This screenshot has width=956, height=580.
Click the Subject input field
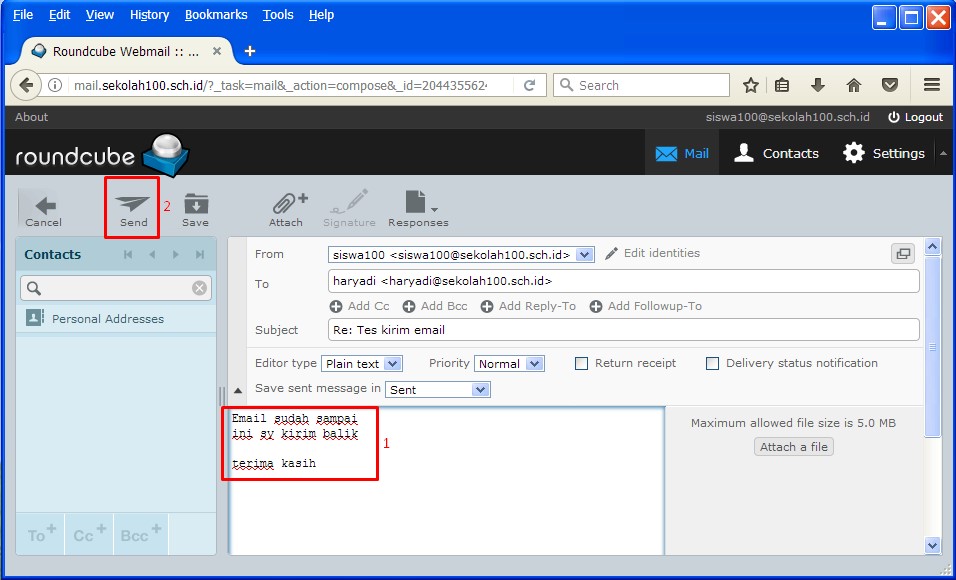pyautogui.click(x=622, y=330)
